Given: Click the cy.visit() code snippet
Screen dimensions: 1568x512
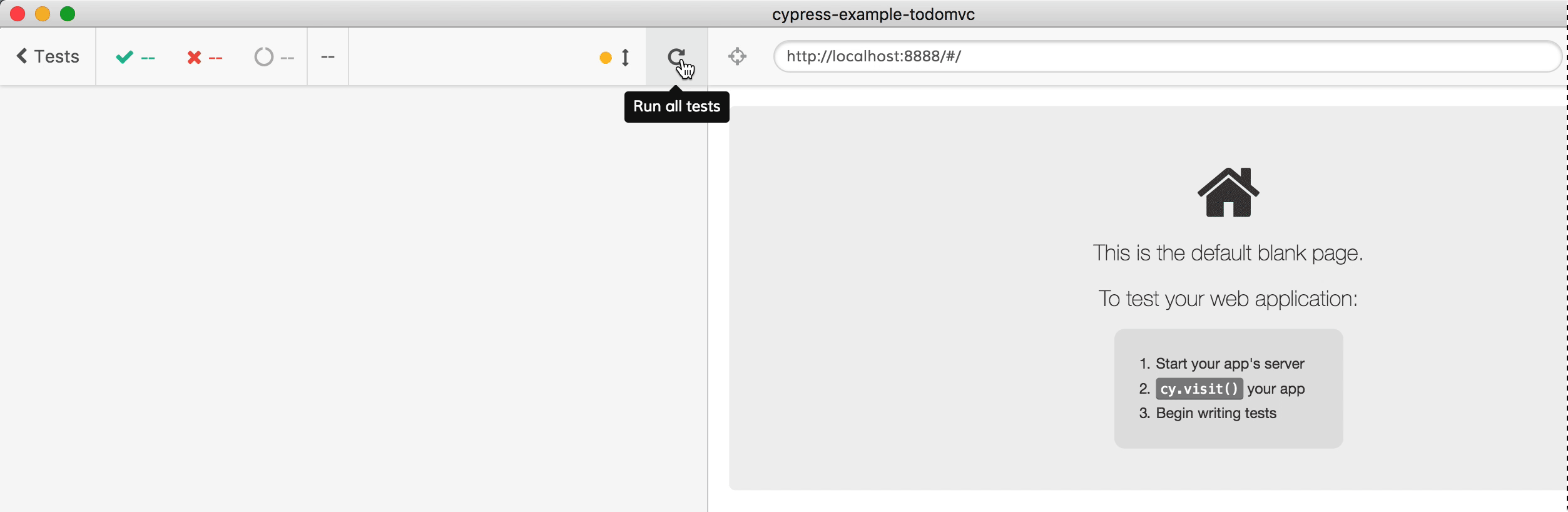Looking at the screenshot, I should pyautogui.click(x=1198, y=389).
